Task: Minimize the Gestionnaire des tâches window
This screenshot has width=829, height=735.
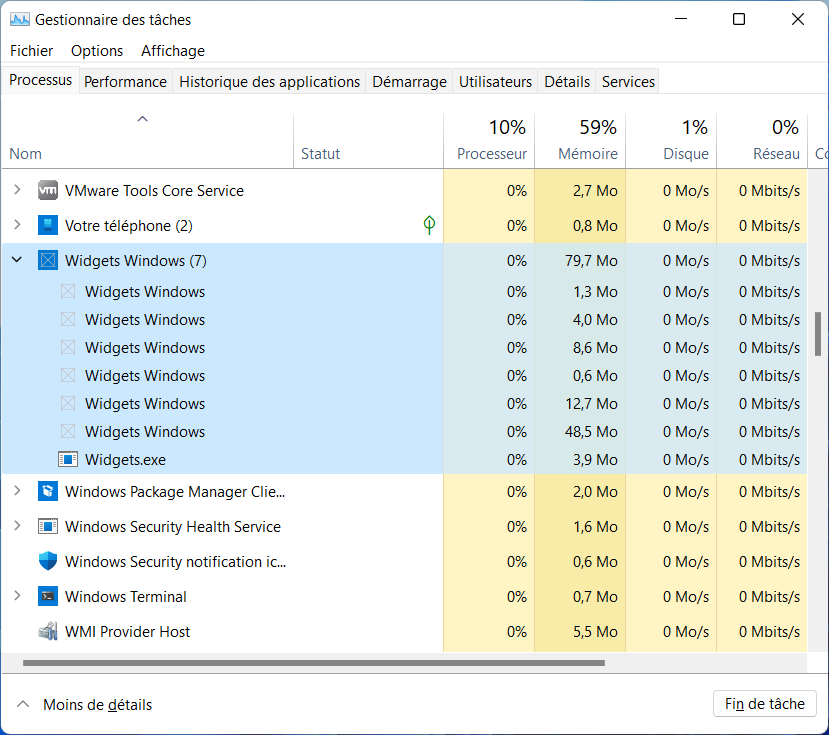Action: click(681, 19)
